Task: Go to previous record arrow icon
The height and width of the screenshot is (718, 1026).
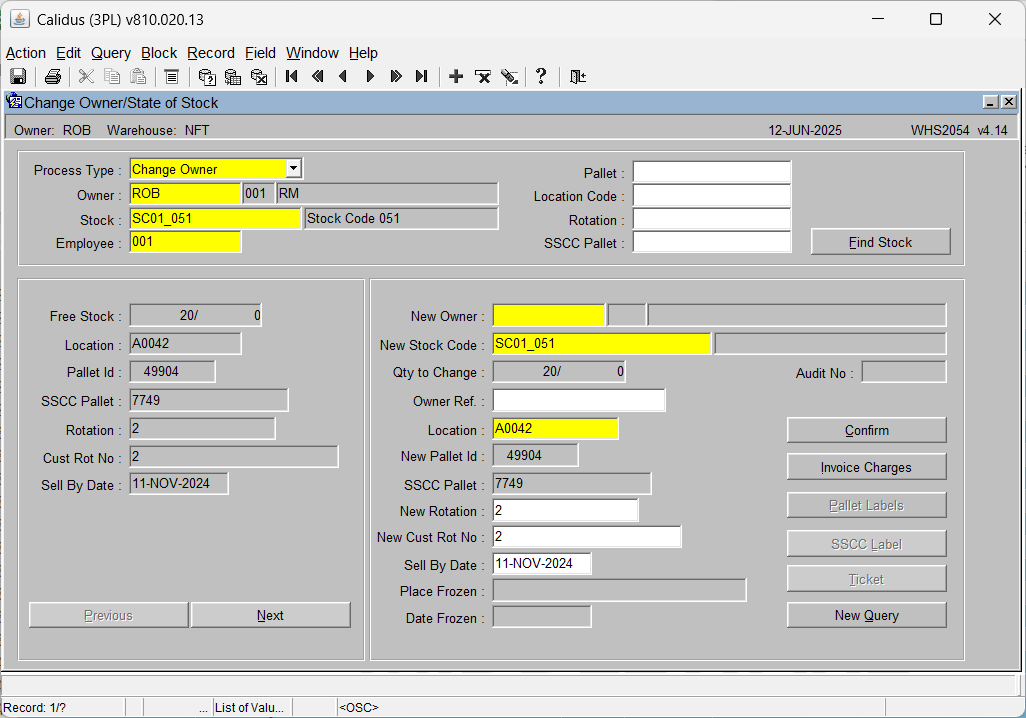Action: (x=343, y=77)
